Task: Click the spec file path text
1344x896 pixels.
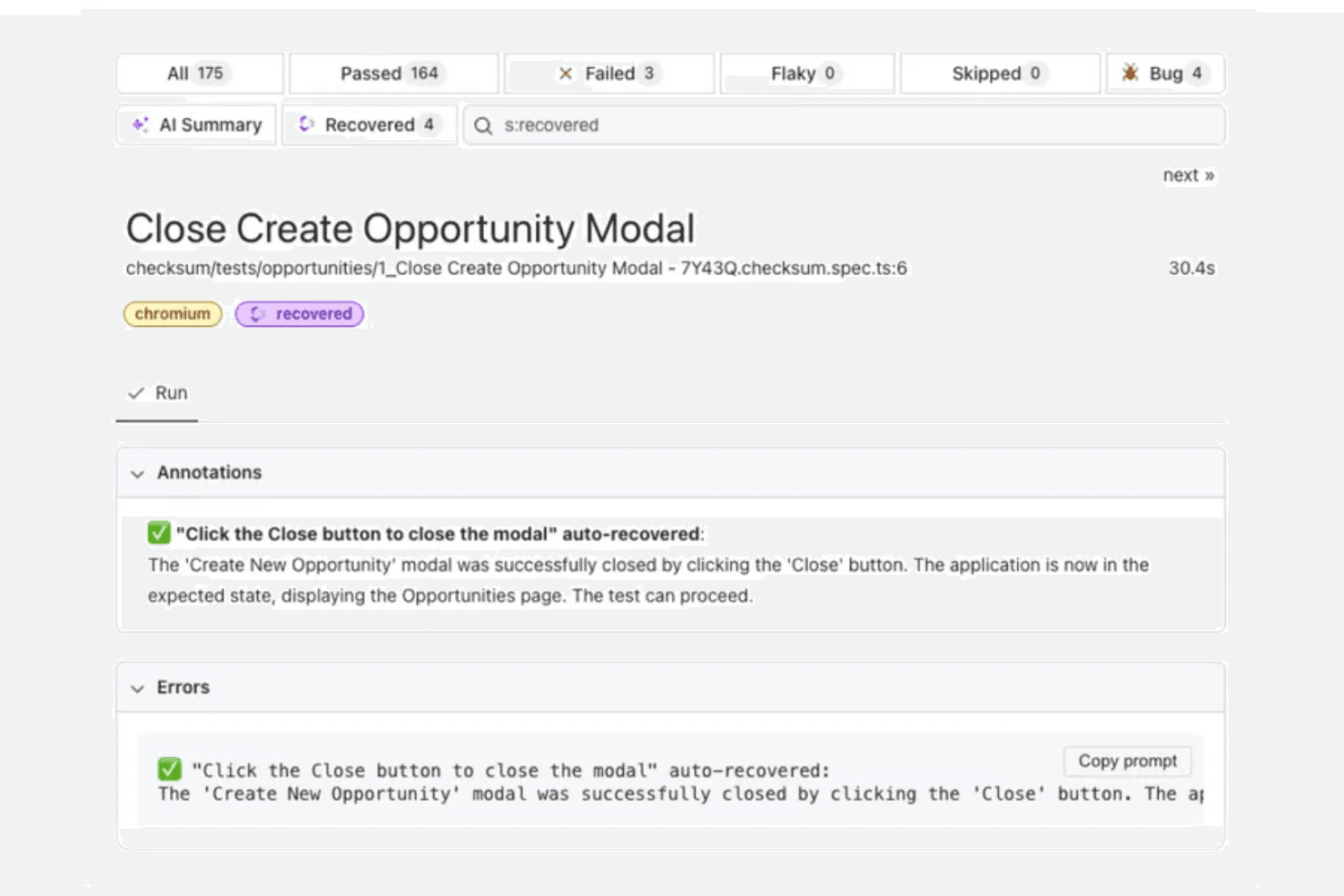Action: (516, 269)
